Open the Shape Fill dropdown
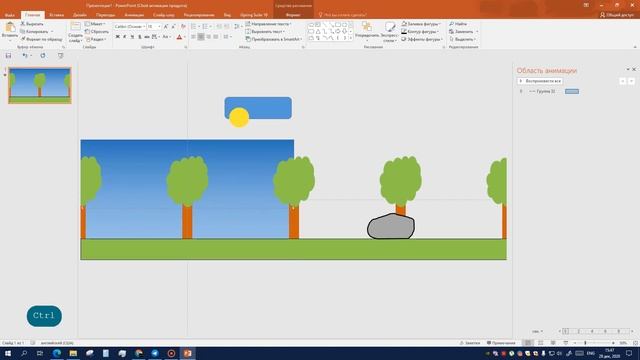The width and height of the screenshot is (640, 360). click(x=420, y=24)
